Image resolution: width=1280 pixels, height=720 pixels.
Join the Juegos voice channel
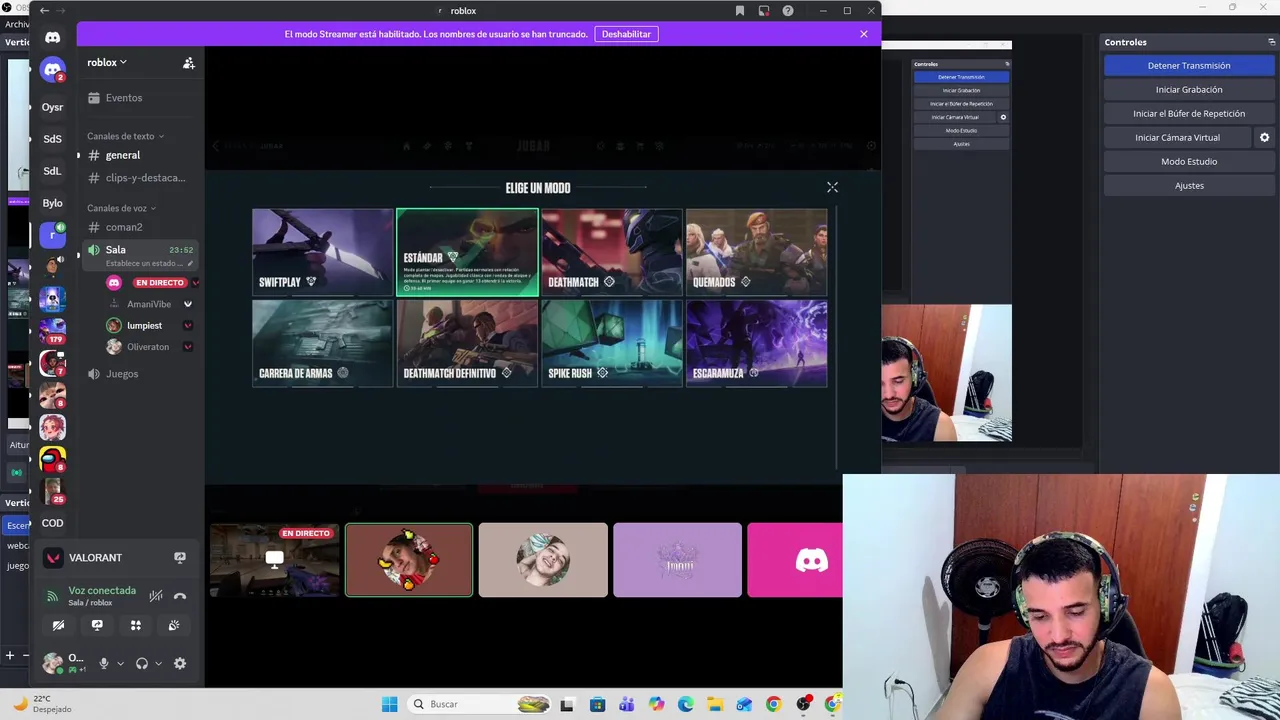pos(140,374)
